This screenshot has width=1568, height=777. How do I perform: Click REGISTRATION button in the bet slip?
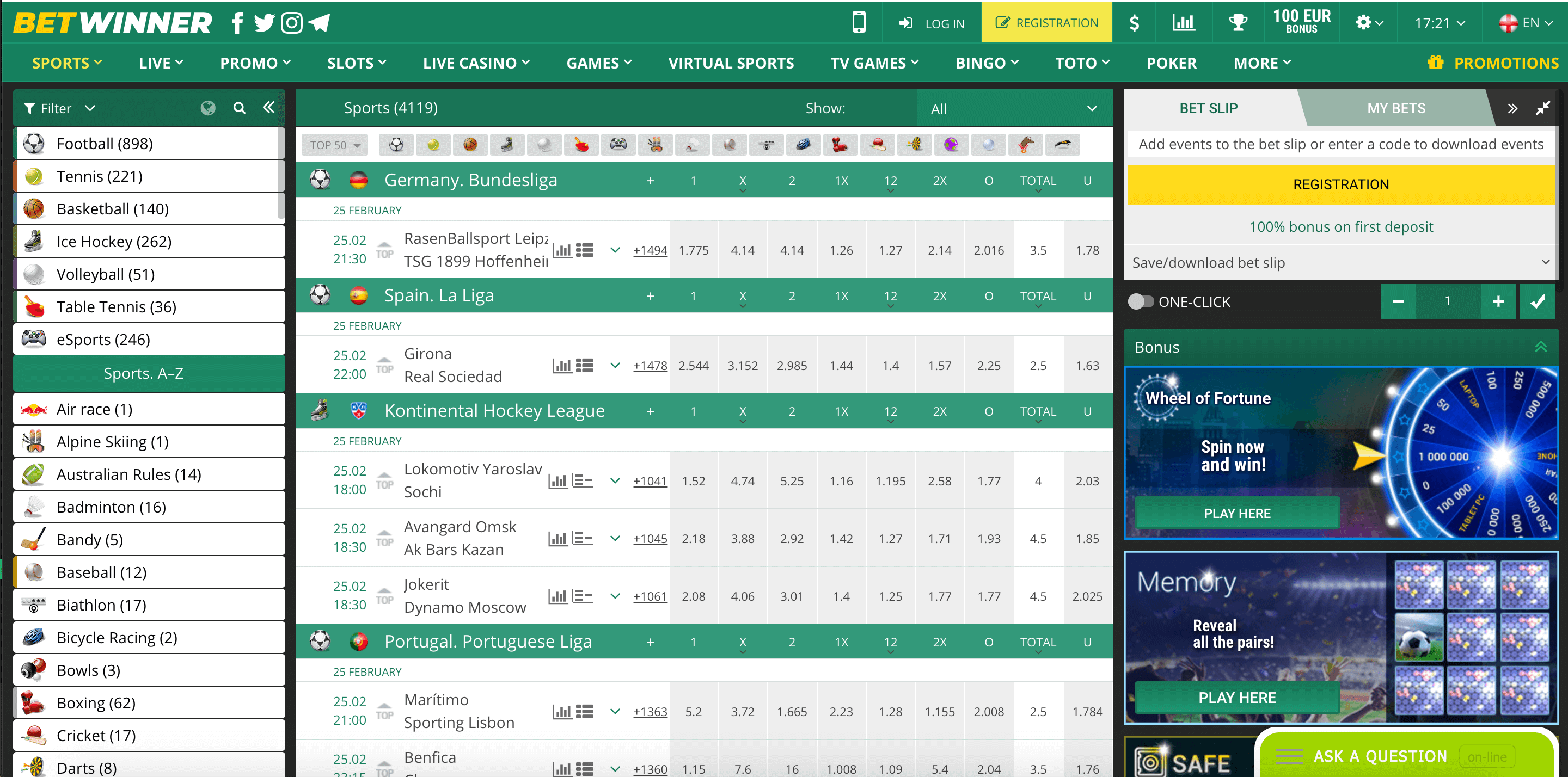[x=1340, y=184]
